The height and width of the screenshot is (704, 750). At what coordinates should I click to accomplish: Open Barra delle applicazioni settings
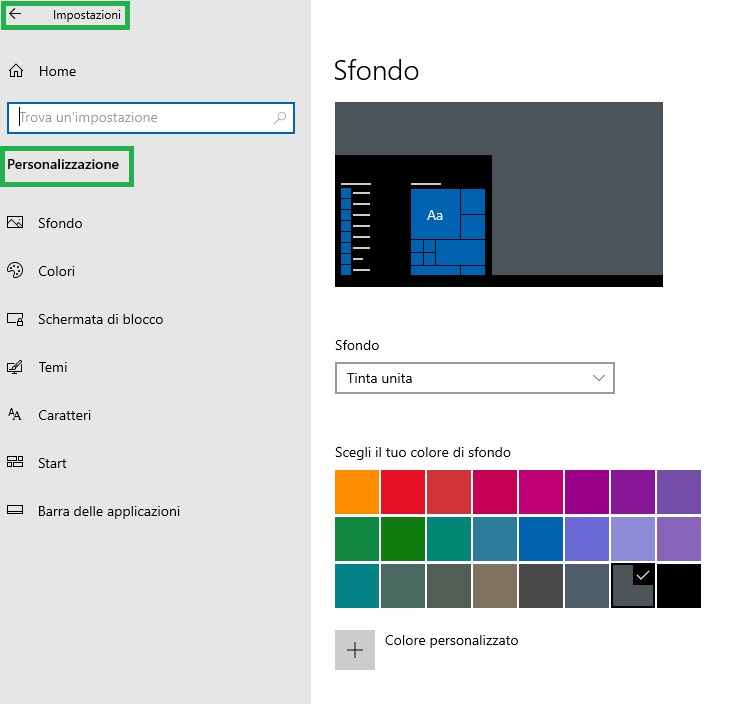[x=109, y=511]
